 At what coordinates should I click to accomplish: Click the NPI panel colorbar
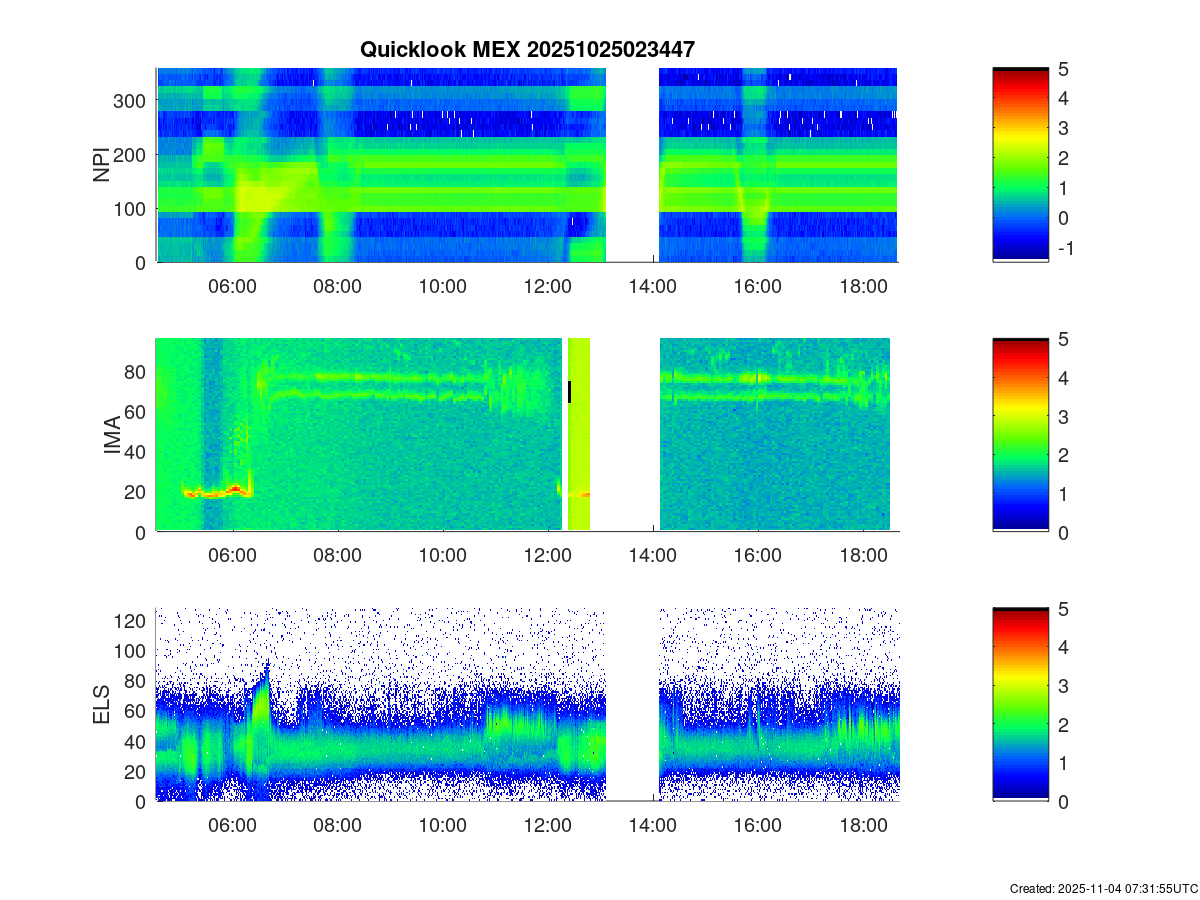coord(1020,165)
